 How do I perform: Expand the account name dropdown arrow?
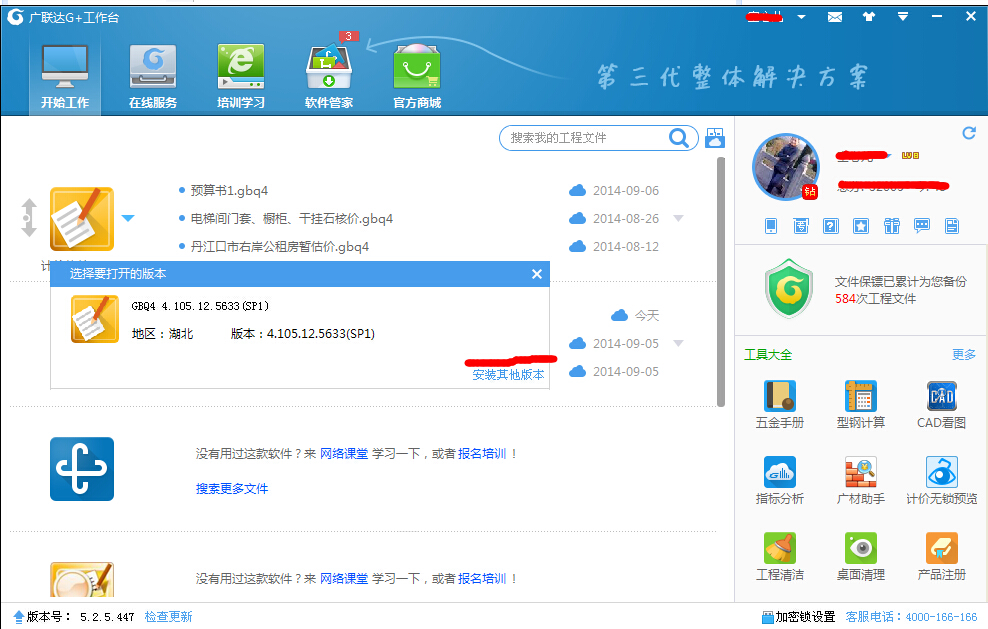(x=801, y=17)
